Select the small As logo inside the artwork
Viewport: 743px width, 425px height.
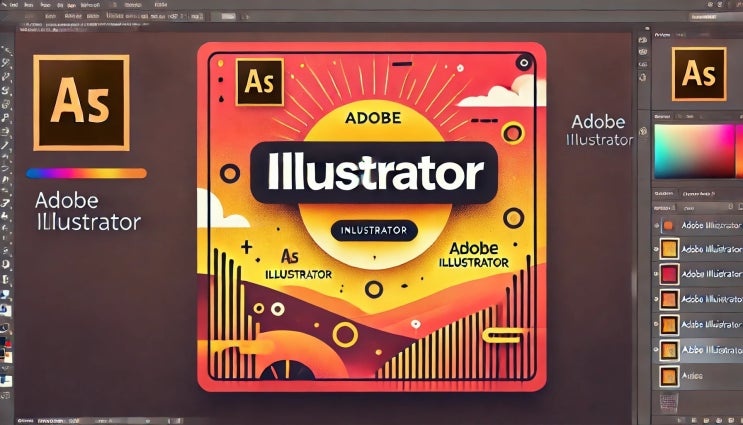click(259, 82)
